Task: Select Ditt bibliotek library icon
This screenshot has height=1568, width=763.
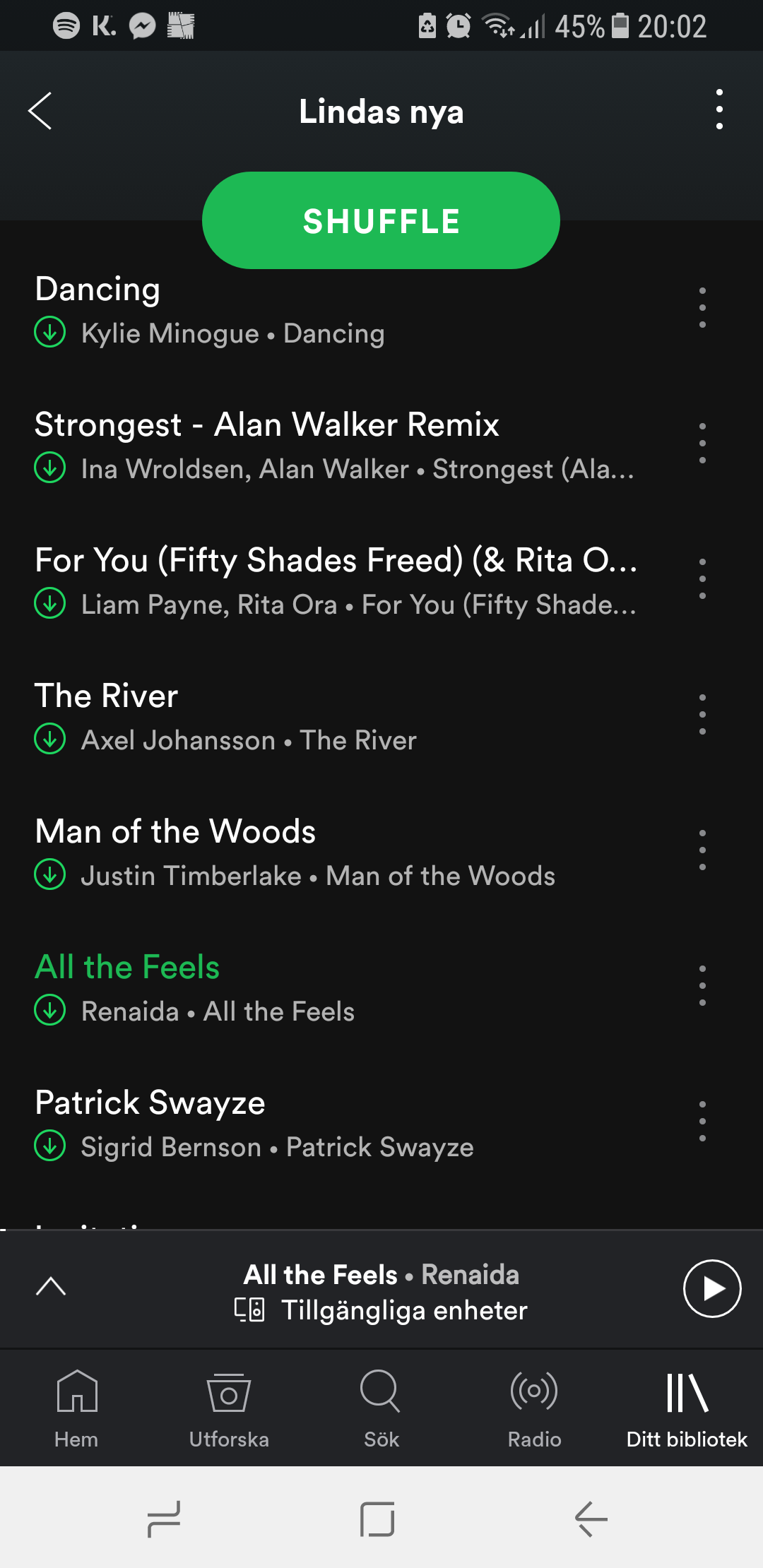Action: tap(687, 1393)
